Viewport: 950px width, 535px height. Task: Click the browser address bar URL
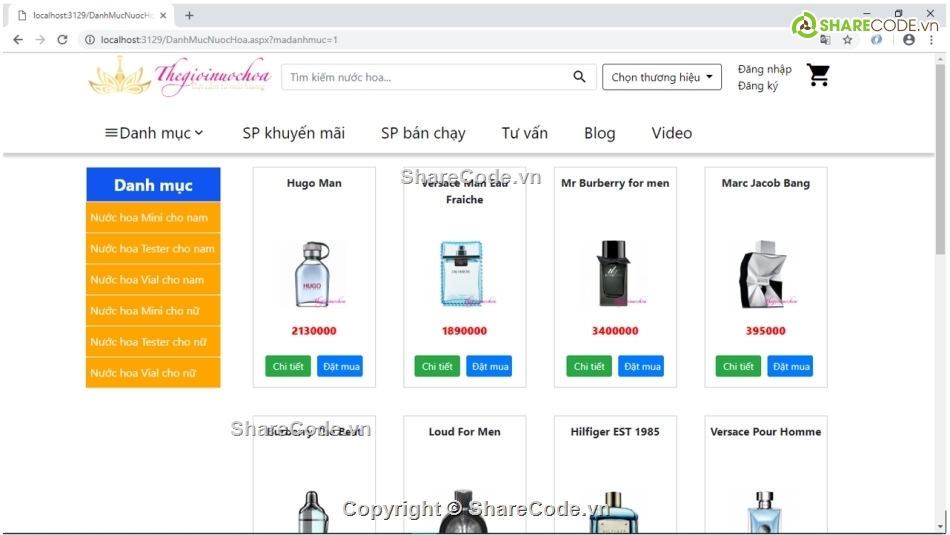tap(219, 40)
